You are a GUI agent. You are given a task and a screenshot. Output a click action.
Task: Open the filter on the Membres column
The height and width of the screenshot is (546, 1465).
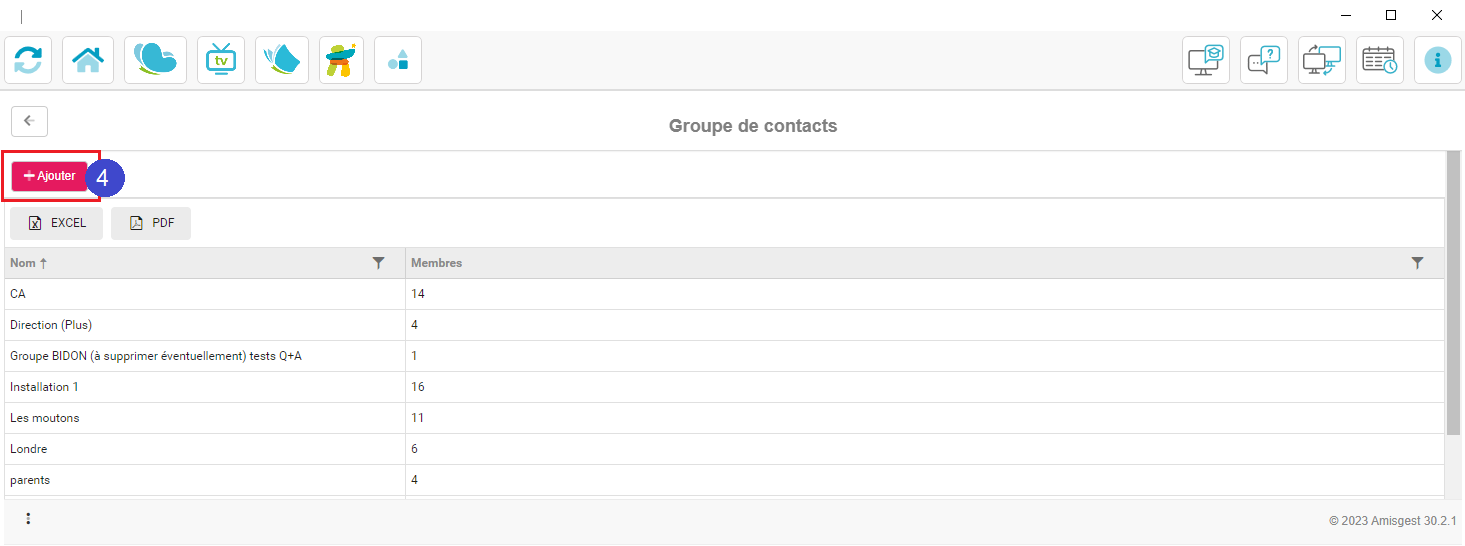tap(1417, 263)
